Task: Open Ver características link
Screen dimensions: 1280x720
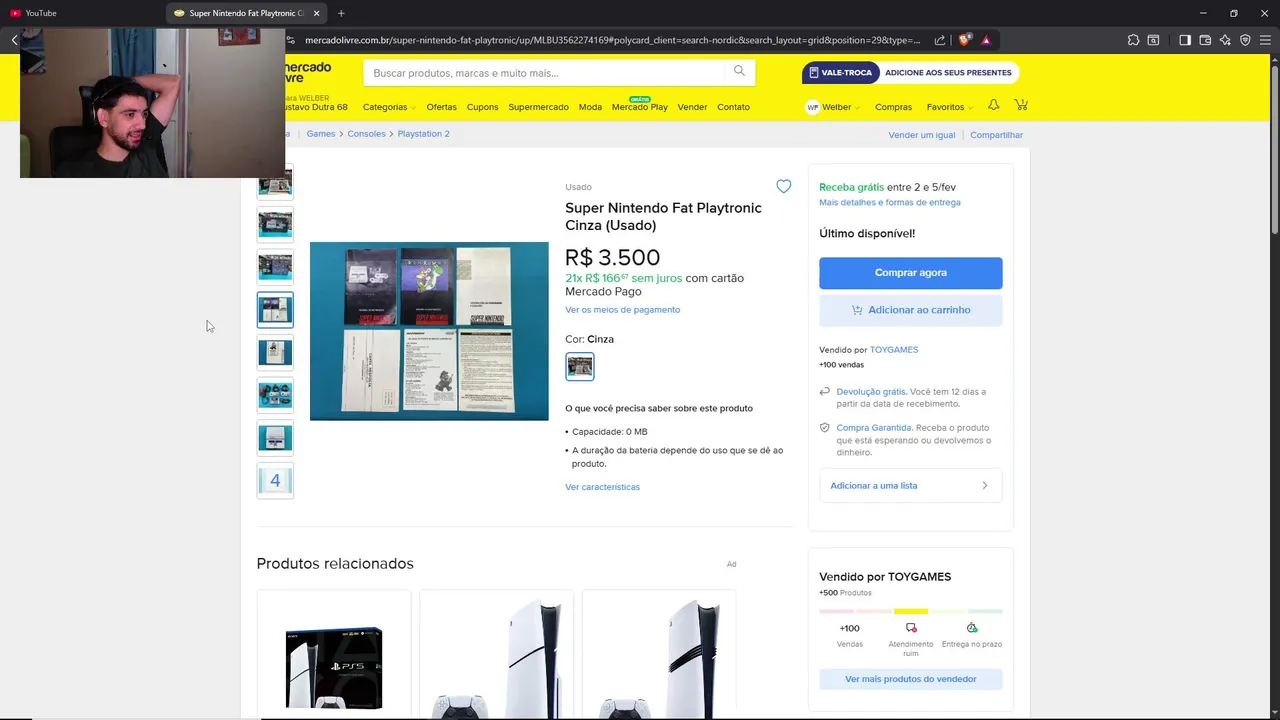Action: 602,487
